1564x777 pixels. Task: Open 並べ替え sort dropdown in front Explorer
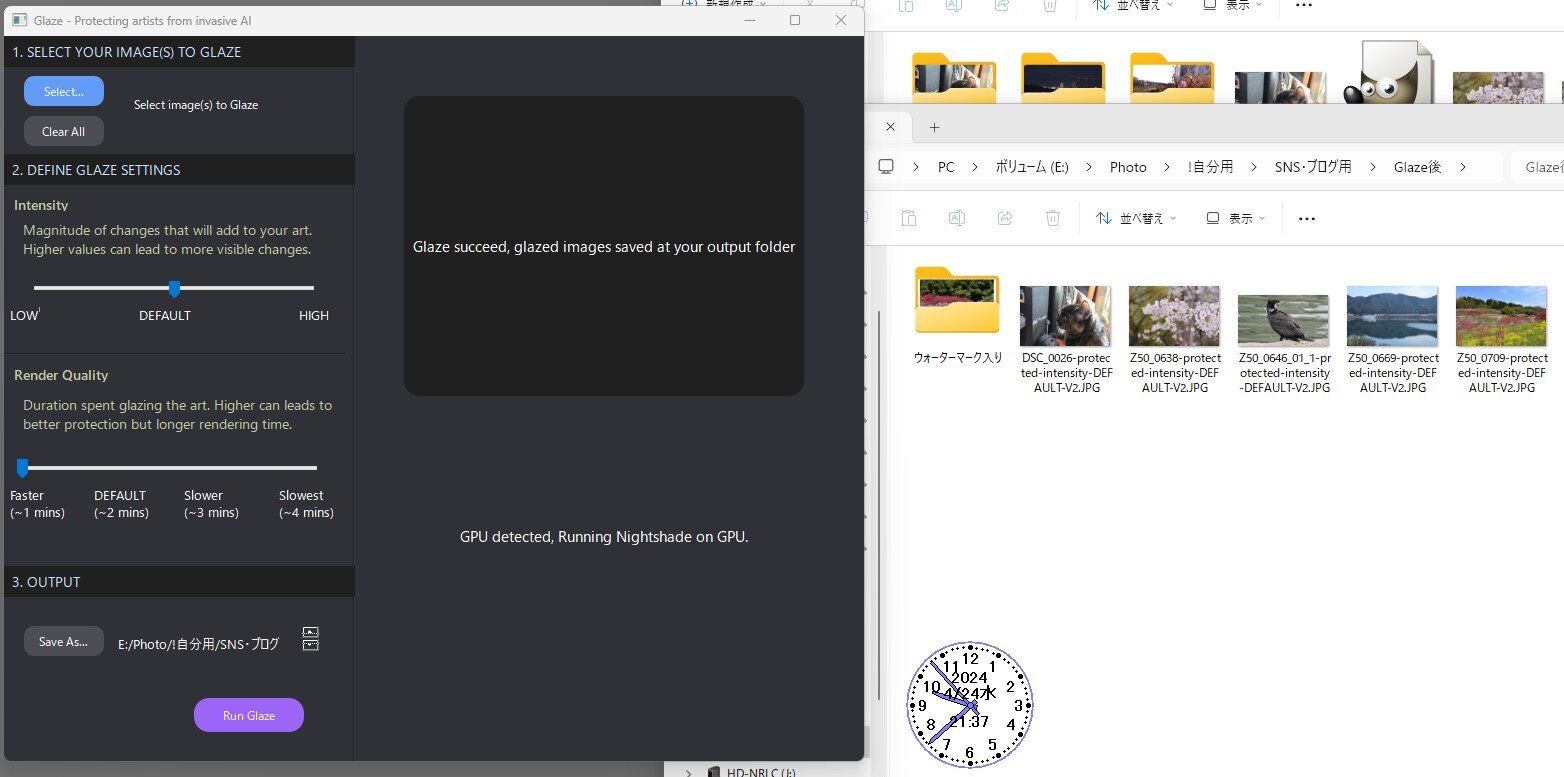point(1135,218)
